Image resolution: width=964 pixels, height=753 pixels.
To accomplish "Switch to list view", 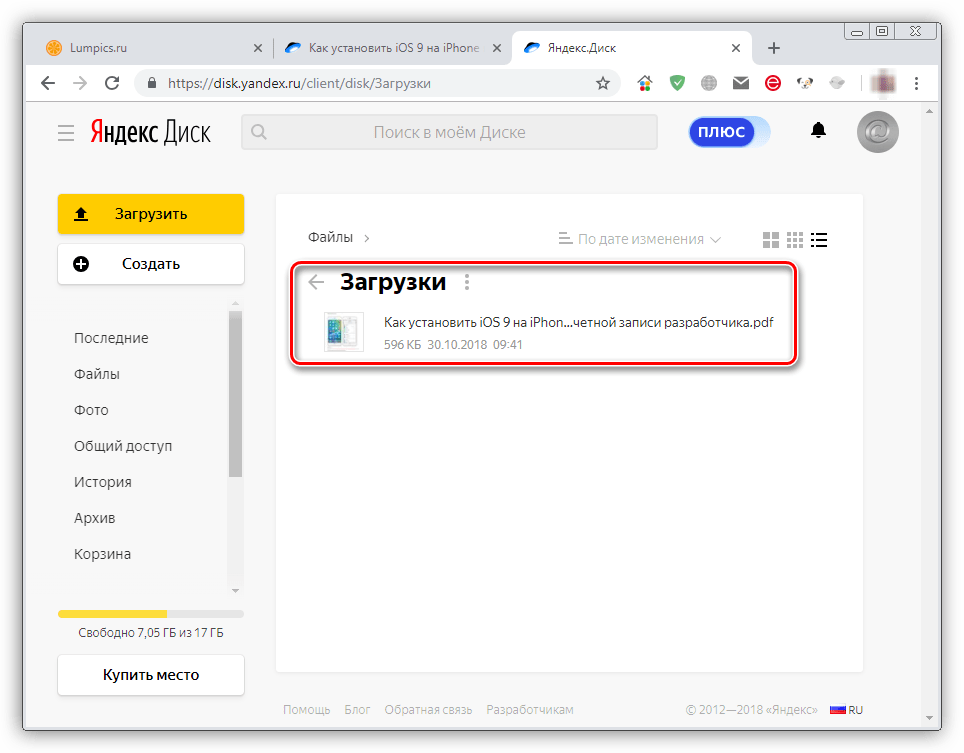I will [819, 240].
